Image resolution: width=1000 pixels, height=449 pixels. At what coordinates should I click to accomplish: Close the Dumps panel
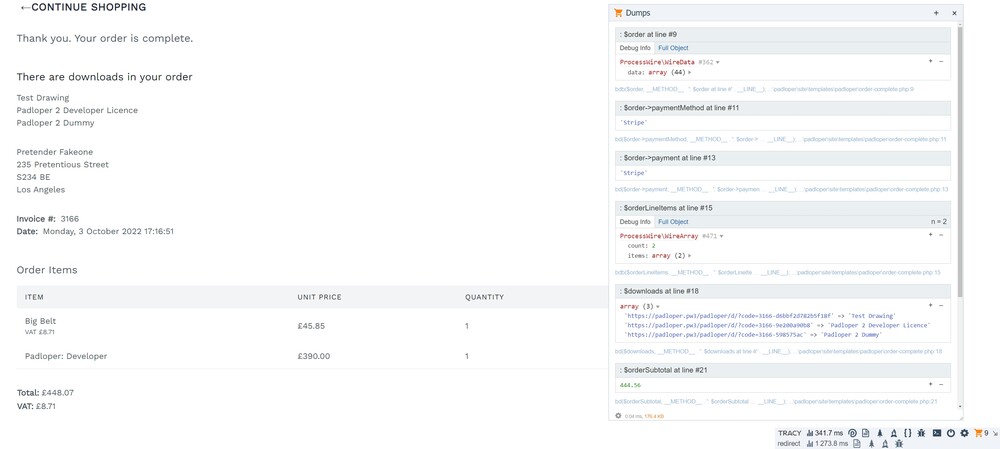[954, 13]
